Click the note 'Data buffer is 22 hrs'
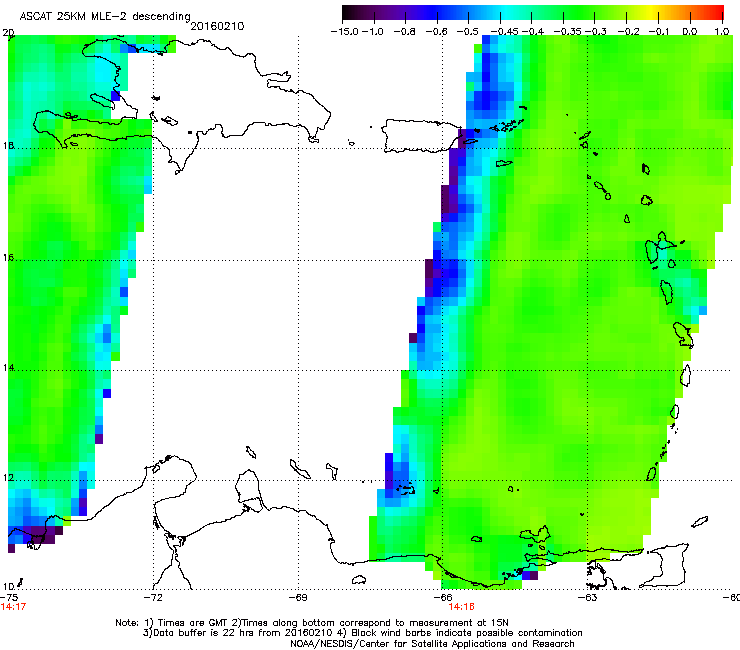This screenshot has width=740, height=650. (x=200, y=633)
